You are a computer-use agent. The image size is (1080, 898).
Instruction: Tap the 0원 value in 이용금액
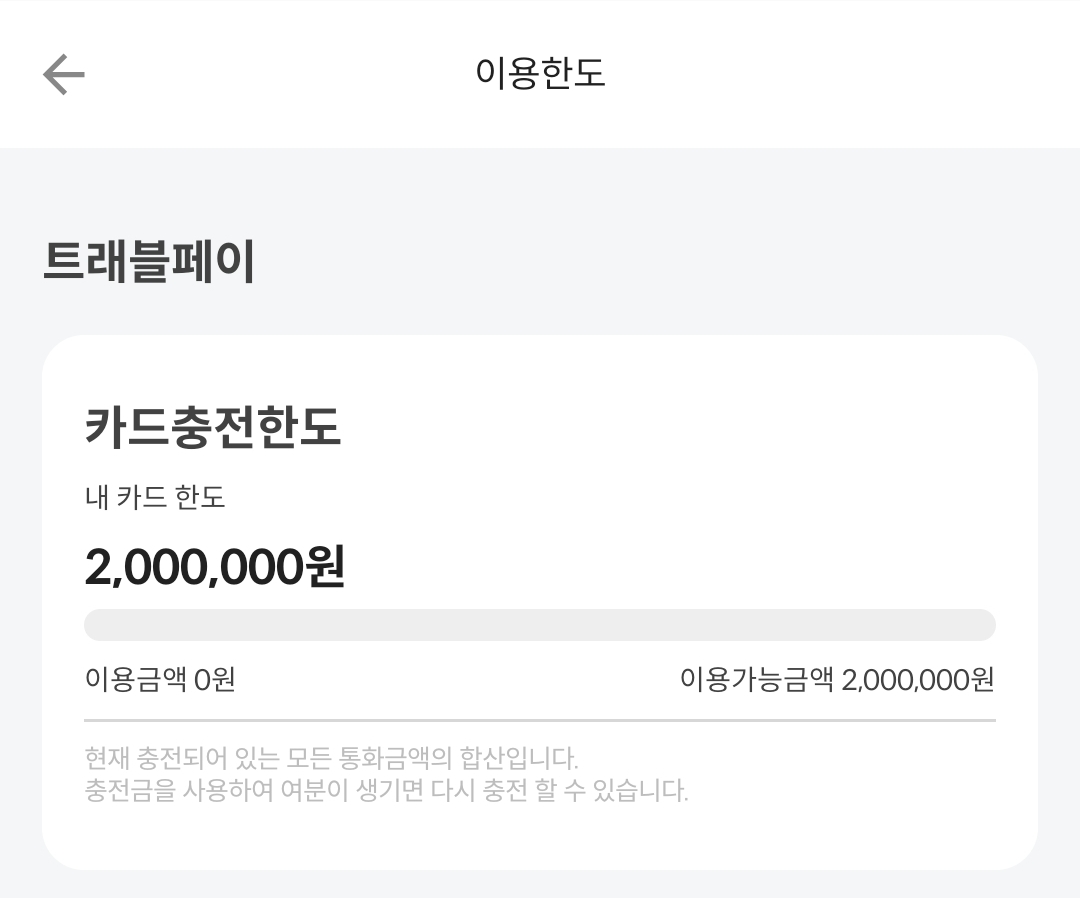click(215, 679)
